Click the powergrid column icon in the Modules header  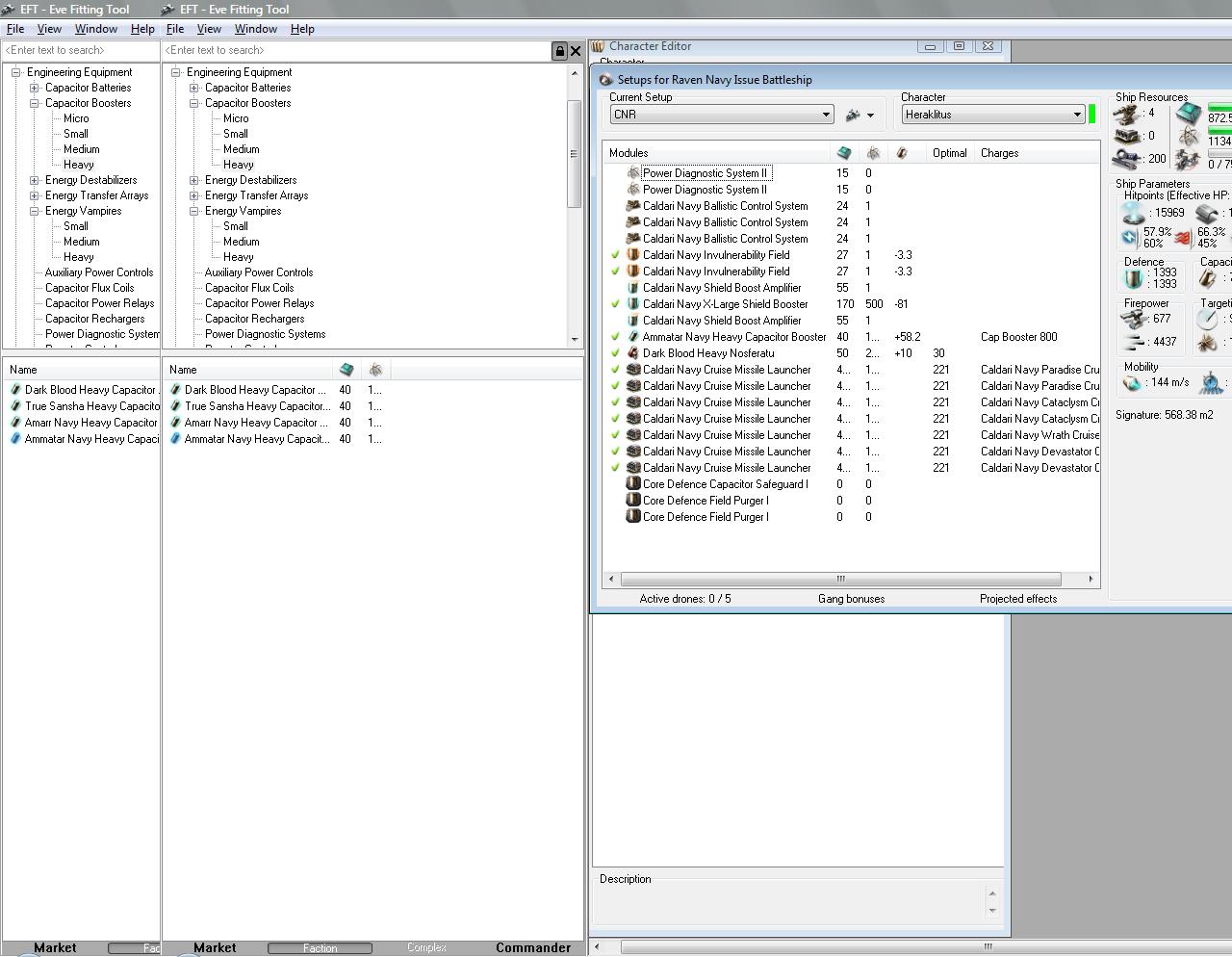tap(873, 153)
